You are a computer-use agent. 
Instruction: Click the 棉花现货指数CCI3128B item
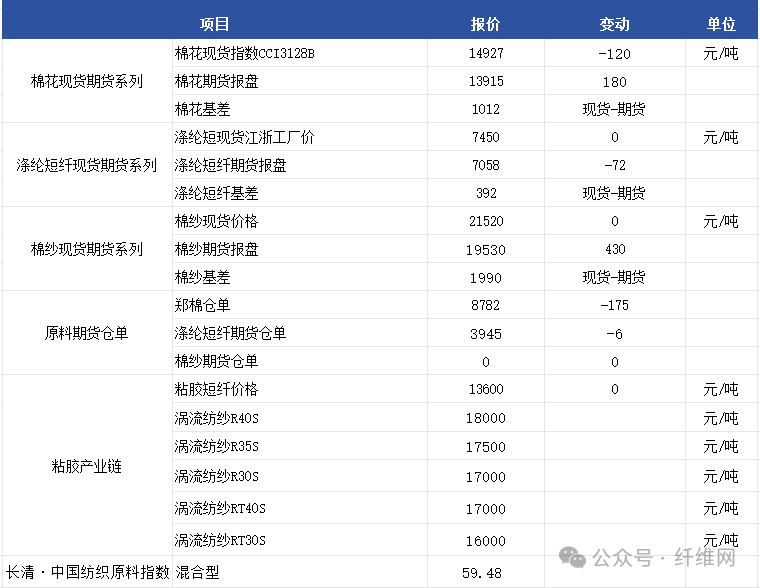click(244, 53)
